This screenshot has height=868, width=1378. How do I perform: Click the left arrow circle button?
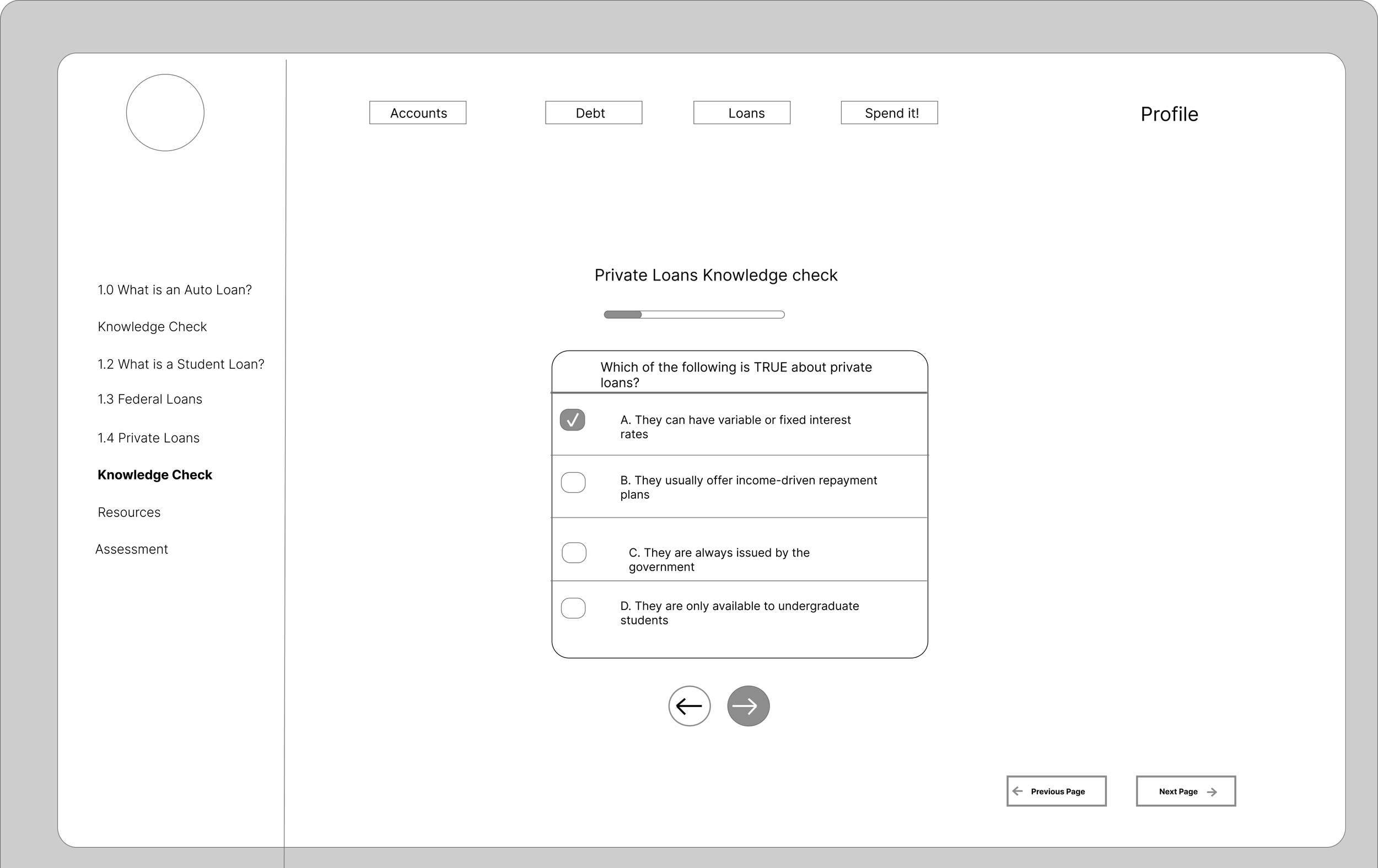pyautogui.click(x=689, y=705)
